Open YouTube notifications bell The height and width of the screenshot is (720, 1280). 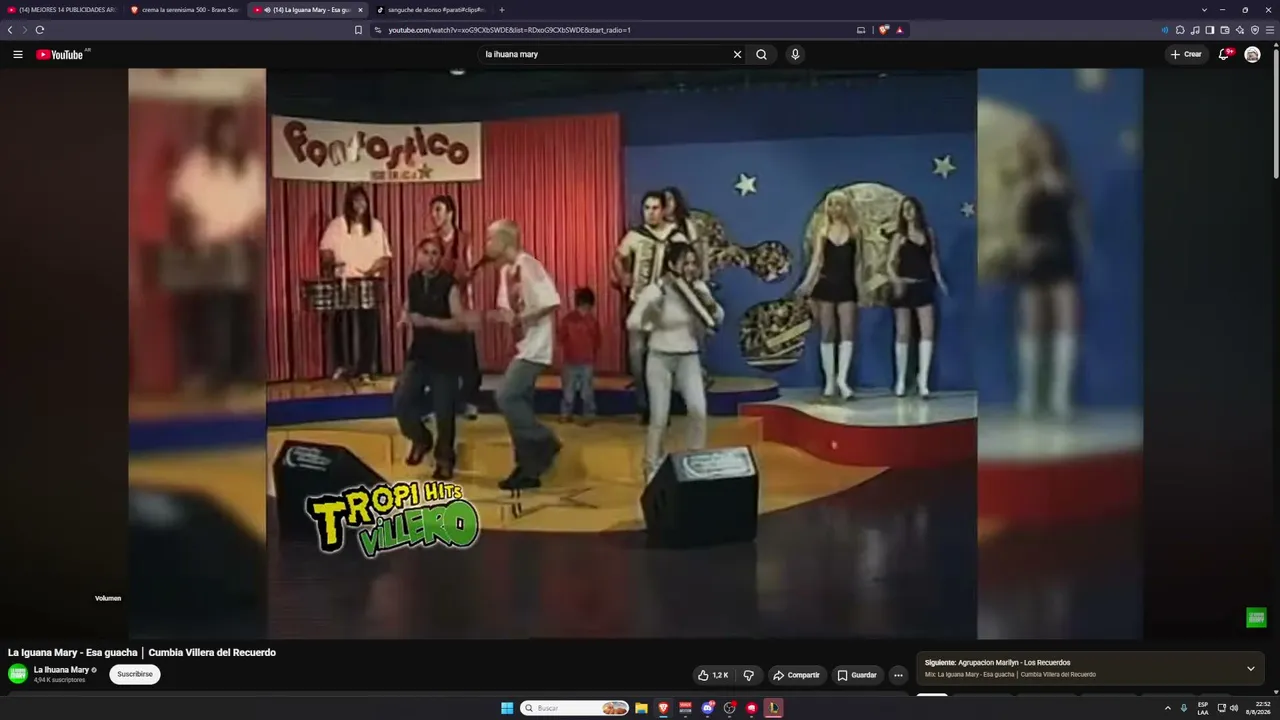coord(1223,54)
